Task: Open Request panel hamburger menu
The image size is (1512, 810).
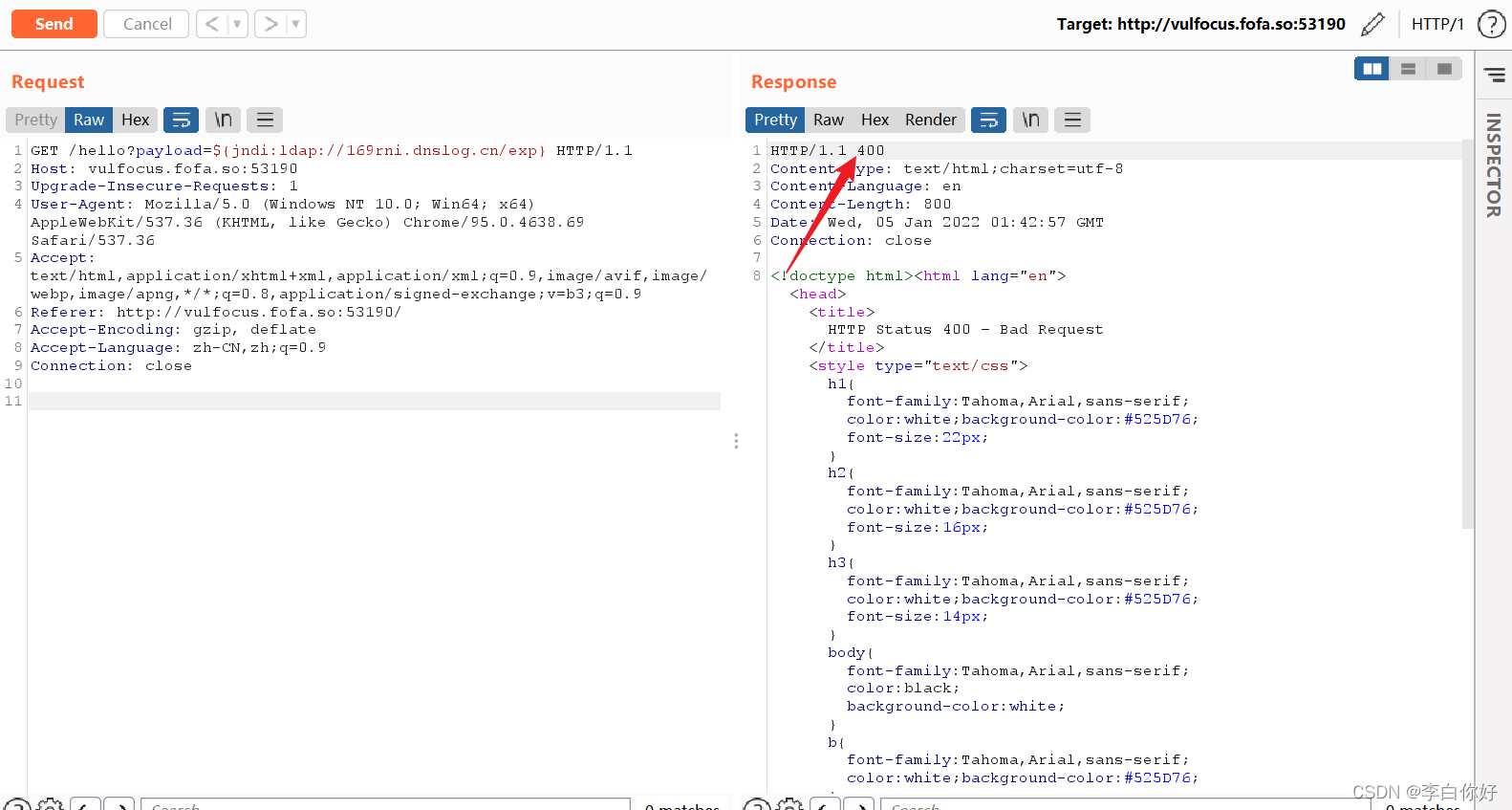Action: (x=265, y=120)
